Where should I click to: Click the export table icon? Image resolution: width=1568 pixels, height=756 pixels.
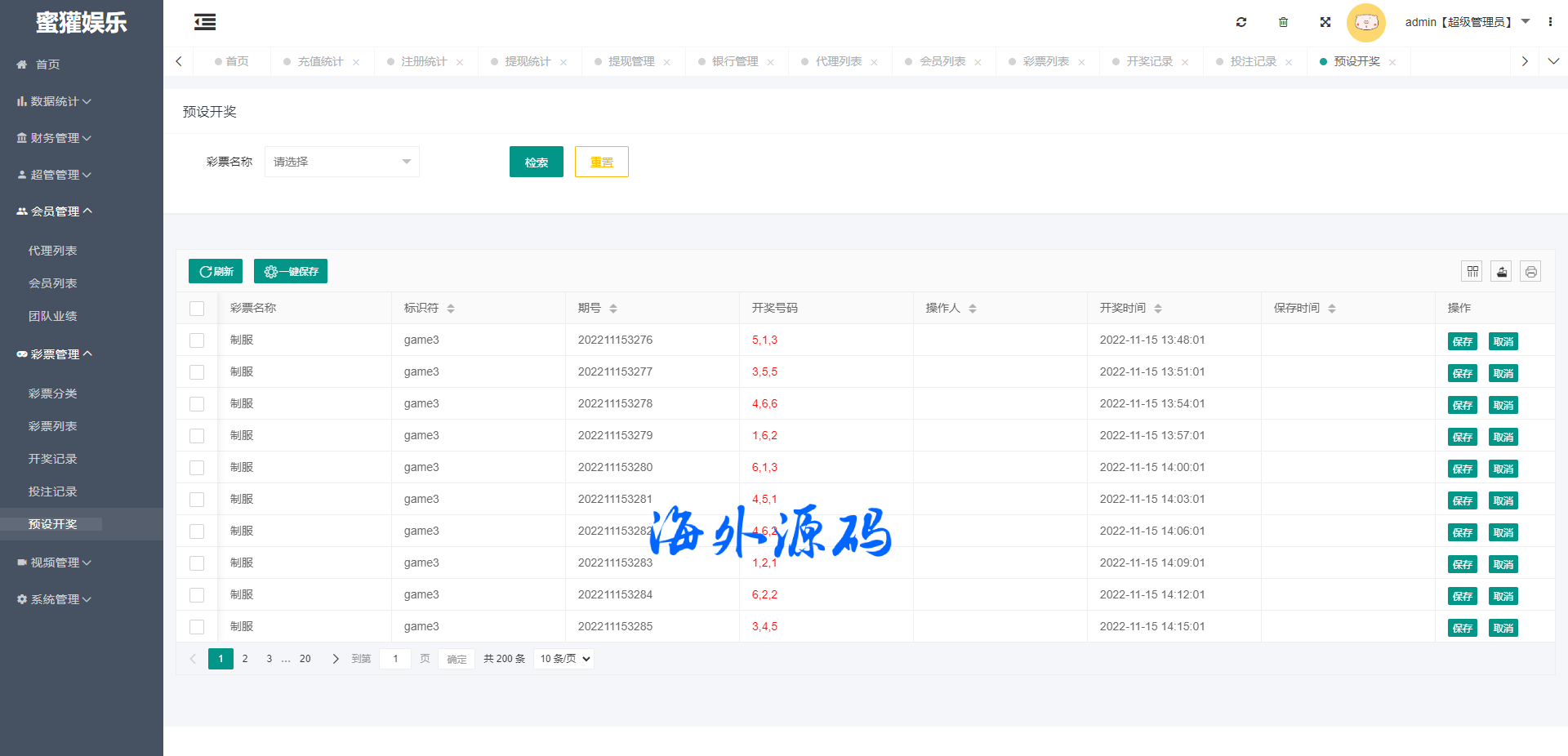tap(1501, 271)
